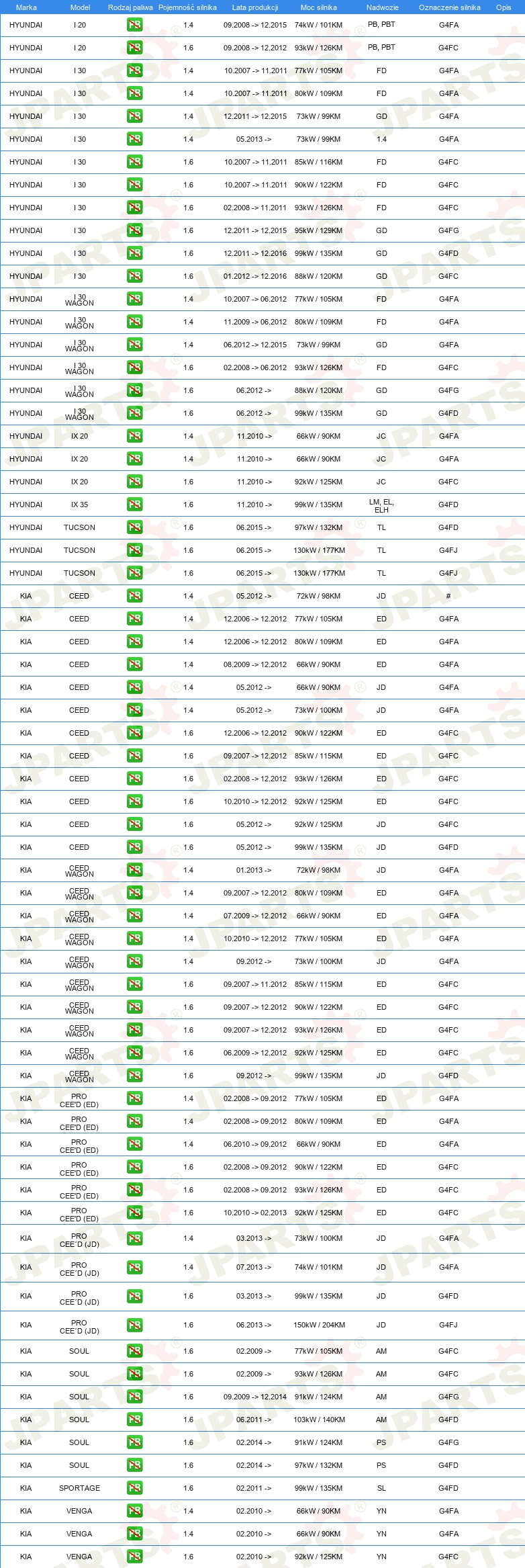Click the # engine code cell
Screen dimensions: 525x1568
[x=448, y=596]
